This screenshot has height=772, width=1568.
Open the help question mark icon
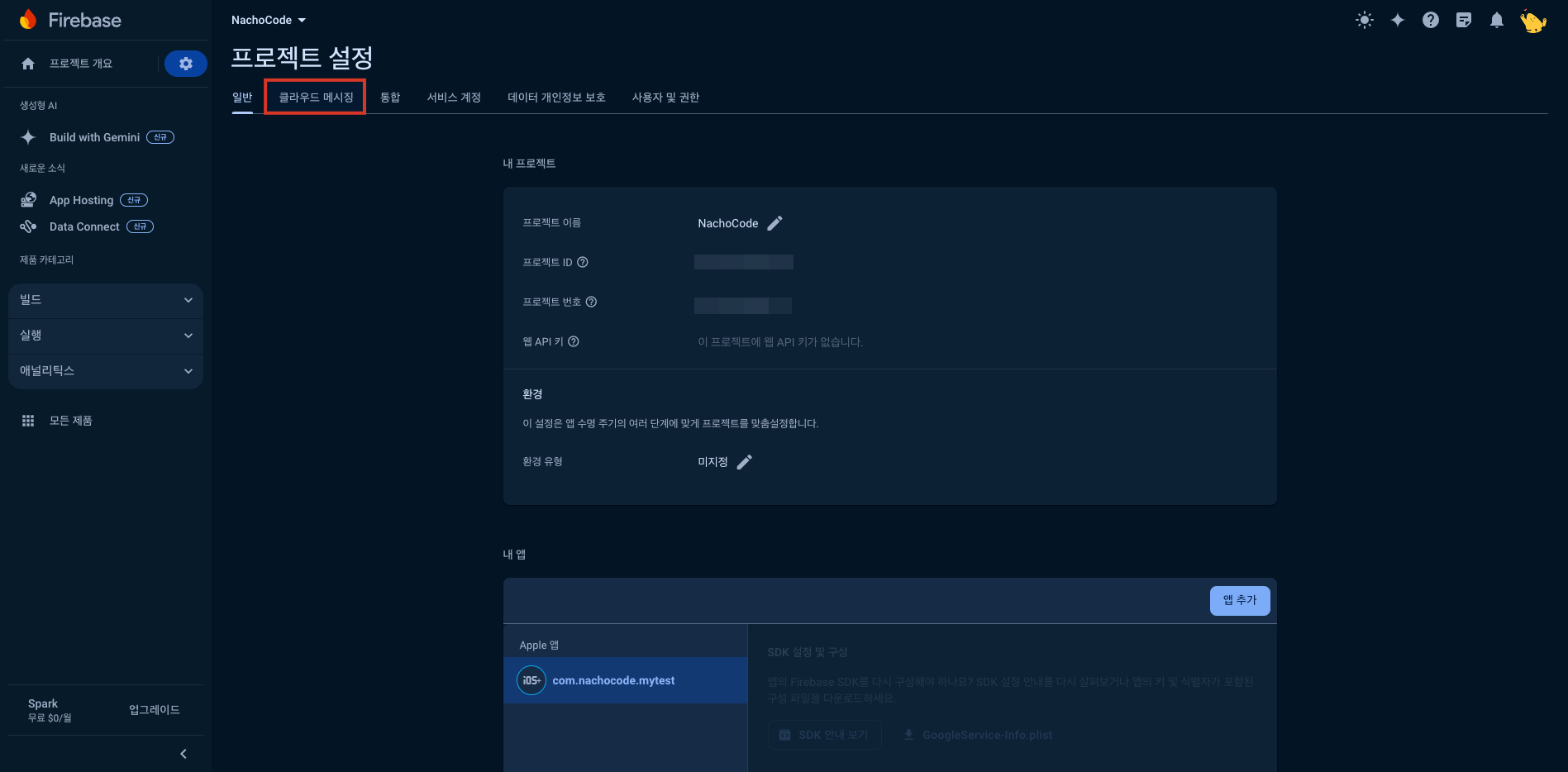click(x=1431, y=20)
